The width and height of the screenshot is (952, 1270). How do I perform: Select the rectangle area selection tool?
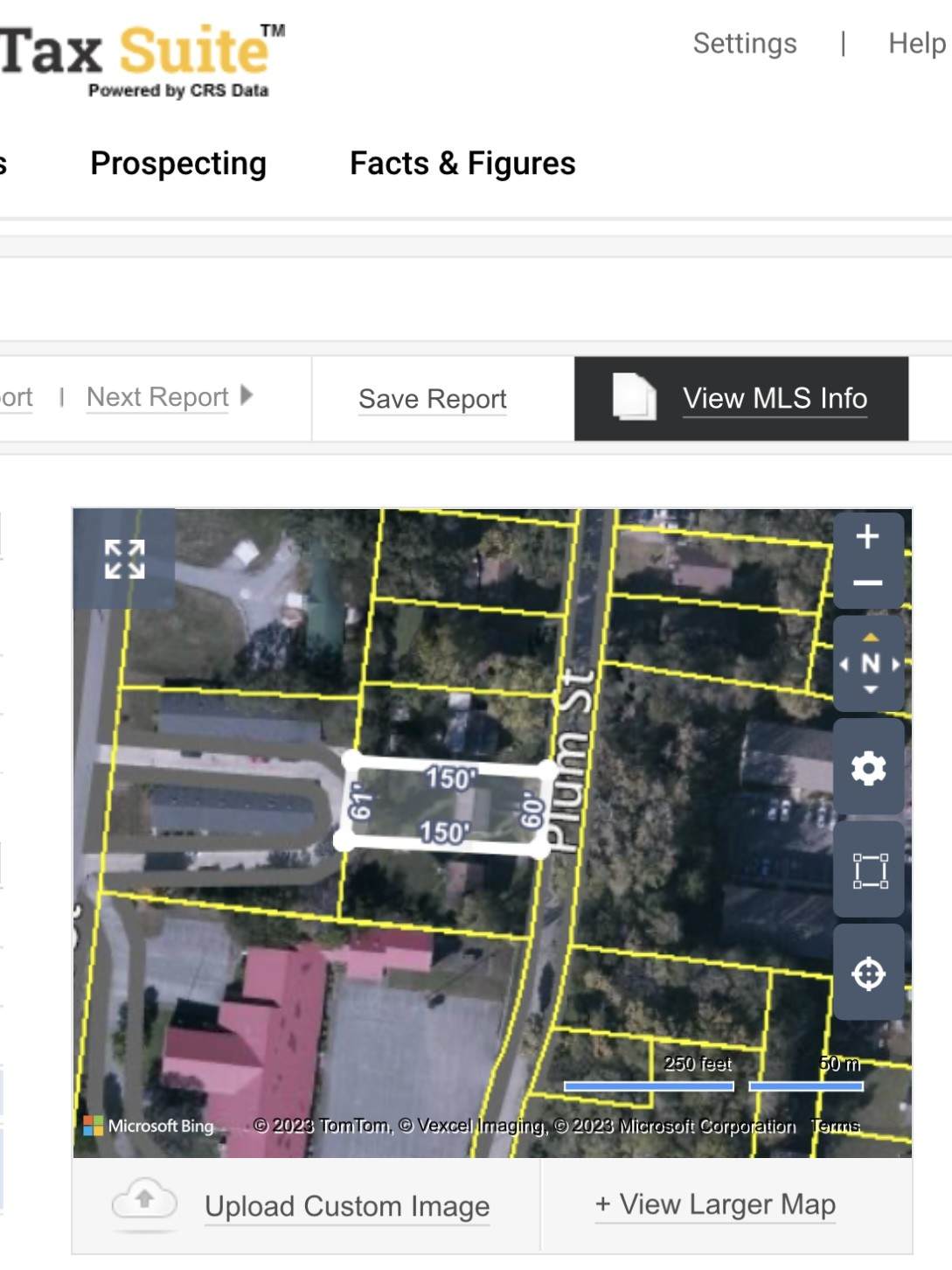(869, 871)
